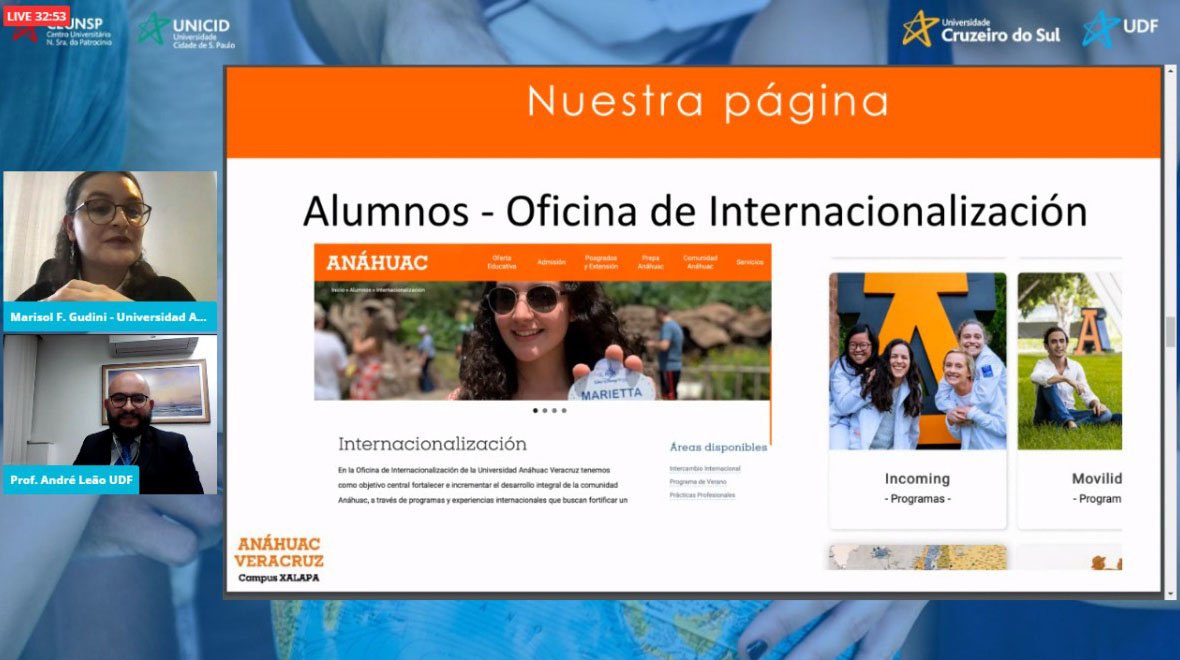The height and width of the screenshot is (660, 1180).
Task: Click the UDF star logo
Action: 1121,29
